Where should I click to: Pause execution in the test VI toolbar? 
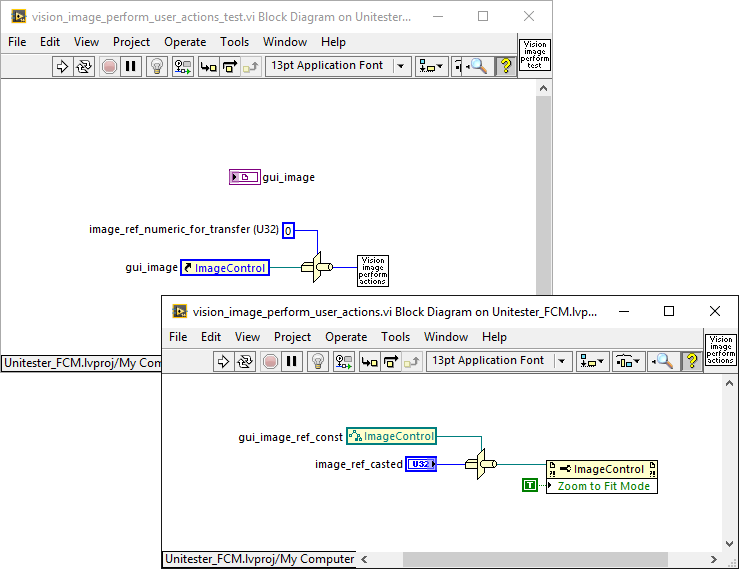130,66
